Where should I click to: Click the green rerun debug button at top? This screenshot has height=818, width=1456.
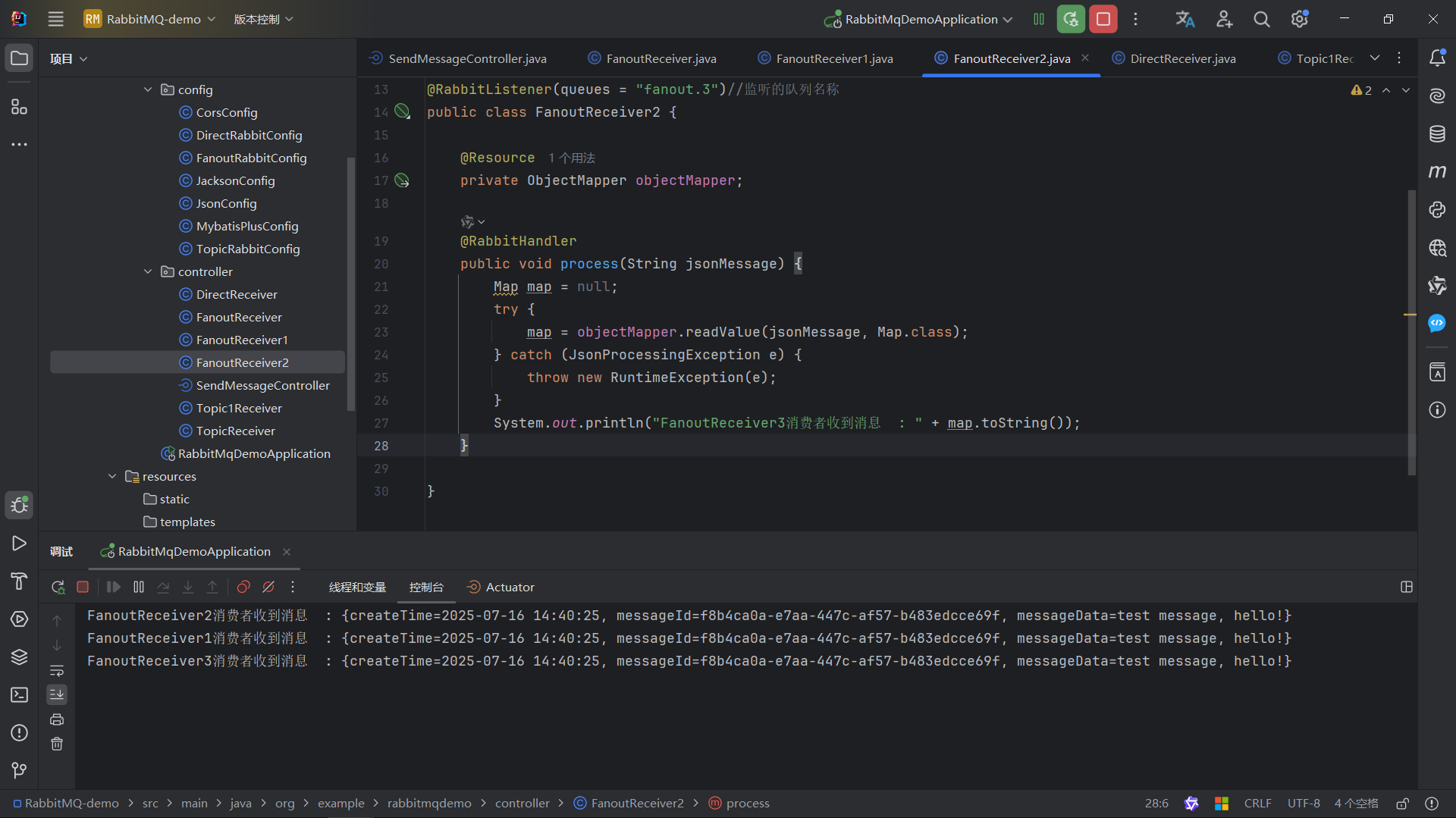click(1071, 19)
